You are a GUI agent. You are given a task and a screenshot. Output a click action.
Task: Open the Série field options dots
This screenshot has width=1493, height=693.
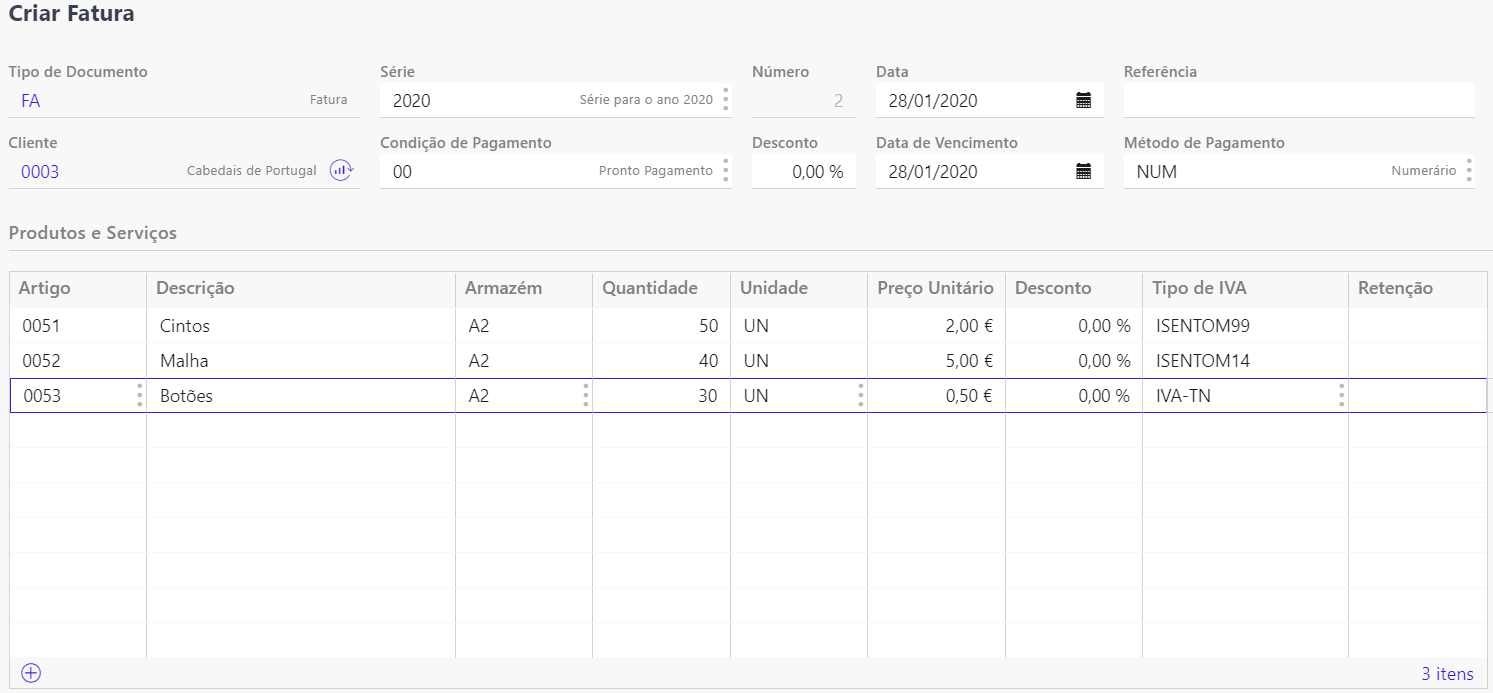(726, 100)
